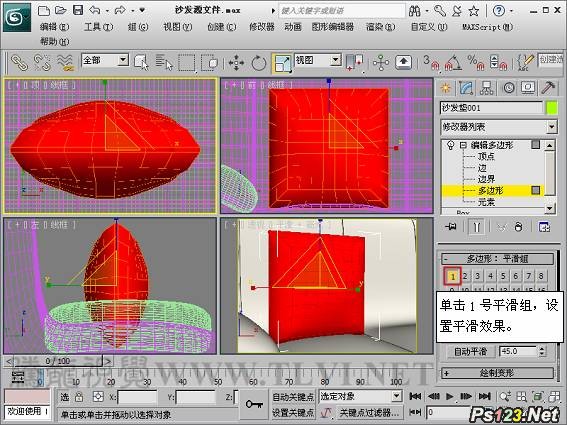Open the MAXScript(M) menu
The width and height of the screenshot is (567, 425).
click(x=487, y=27)
